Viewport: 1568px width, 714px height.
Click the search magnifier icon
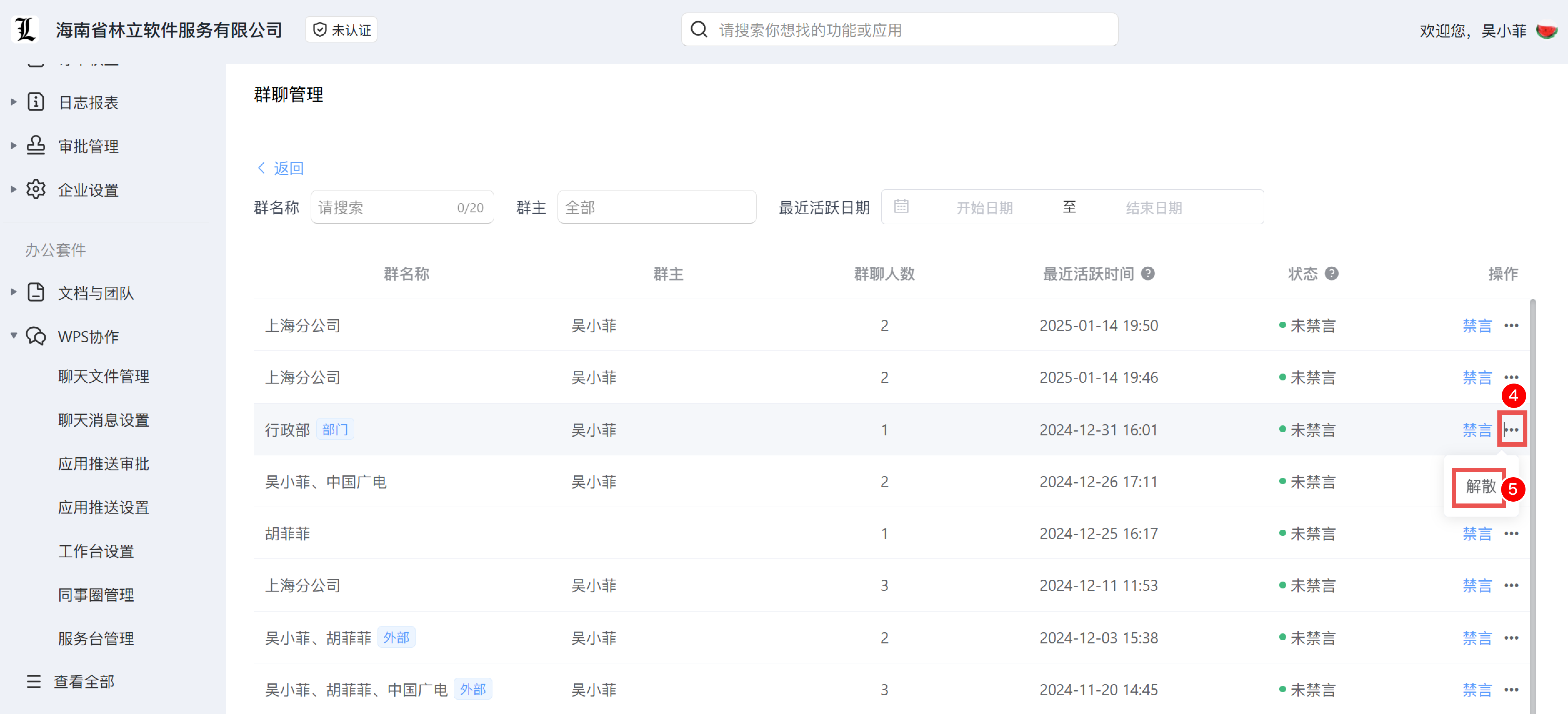pyautogui.click(x=699, y=29)
